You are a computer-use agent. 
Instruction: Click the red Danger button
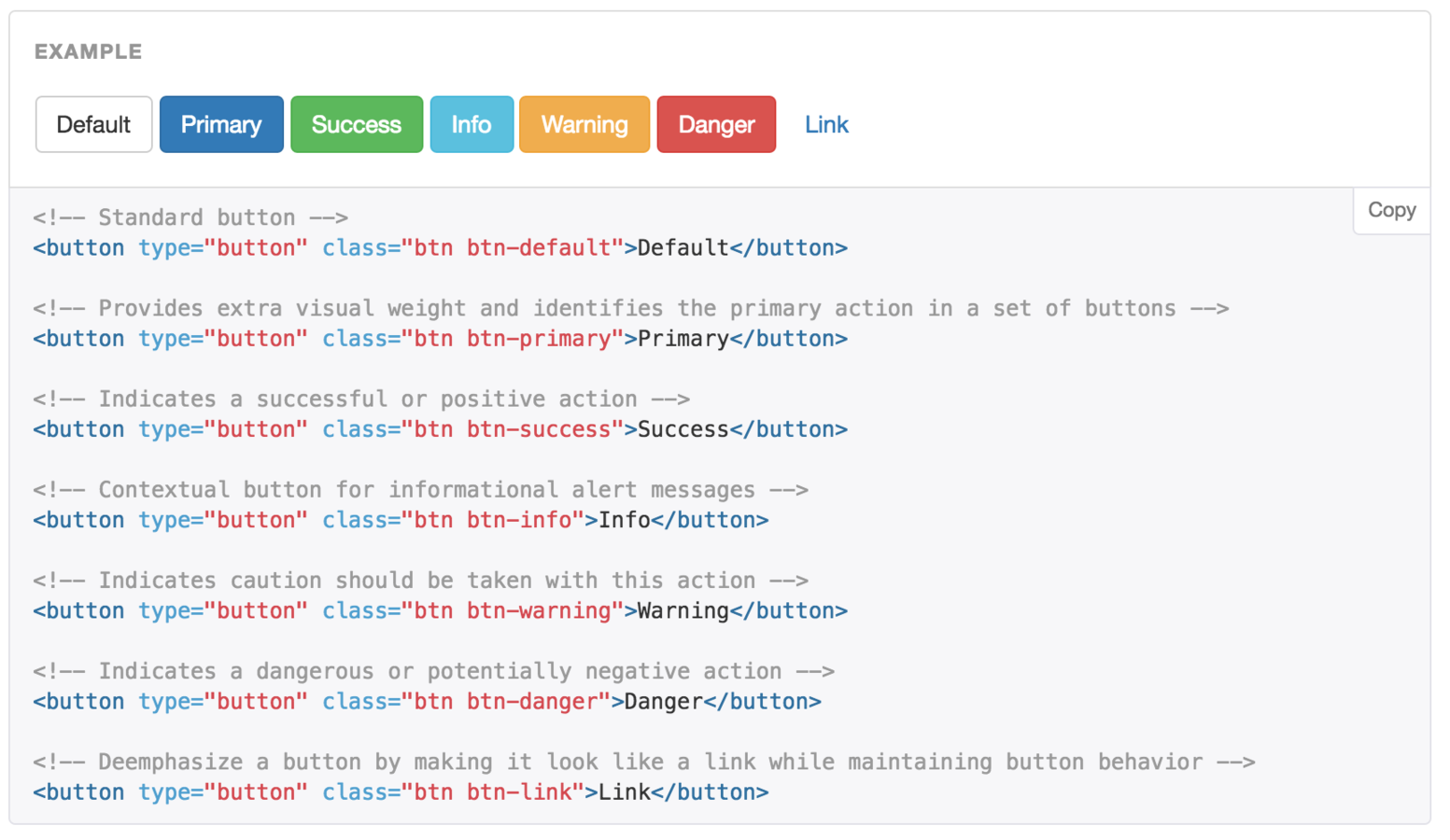coord(716,124)
